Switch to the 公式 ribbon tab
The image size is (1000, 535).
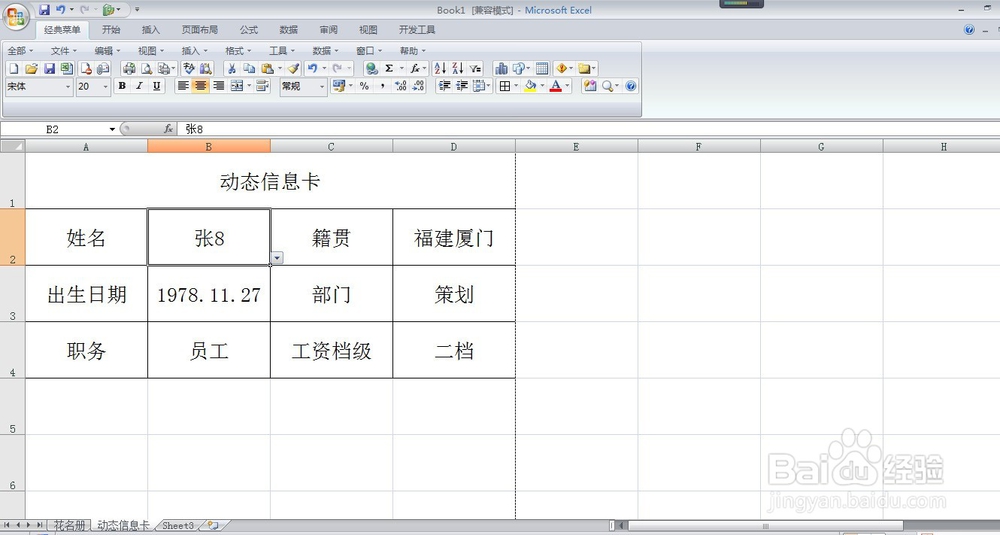click(x=249, y=30)
